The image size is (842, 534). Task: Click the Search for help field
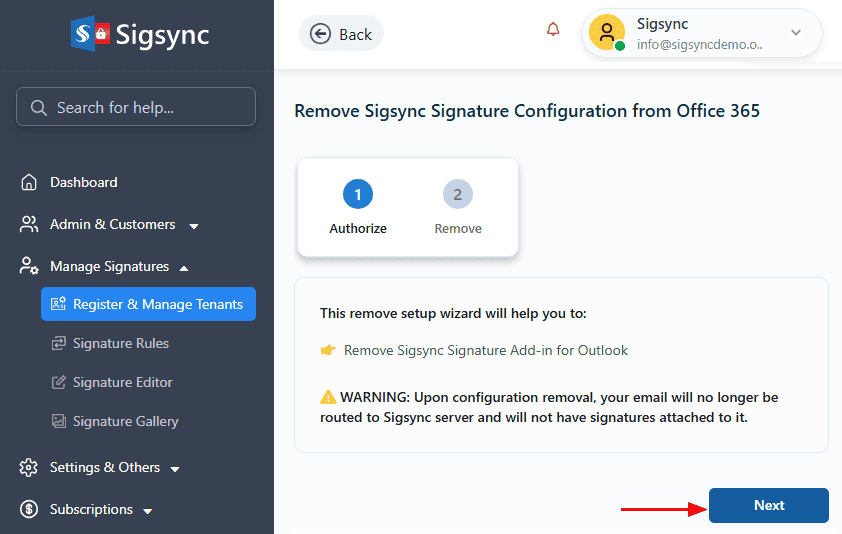tap(136, 107)
